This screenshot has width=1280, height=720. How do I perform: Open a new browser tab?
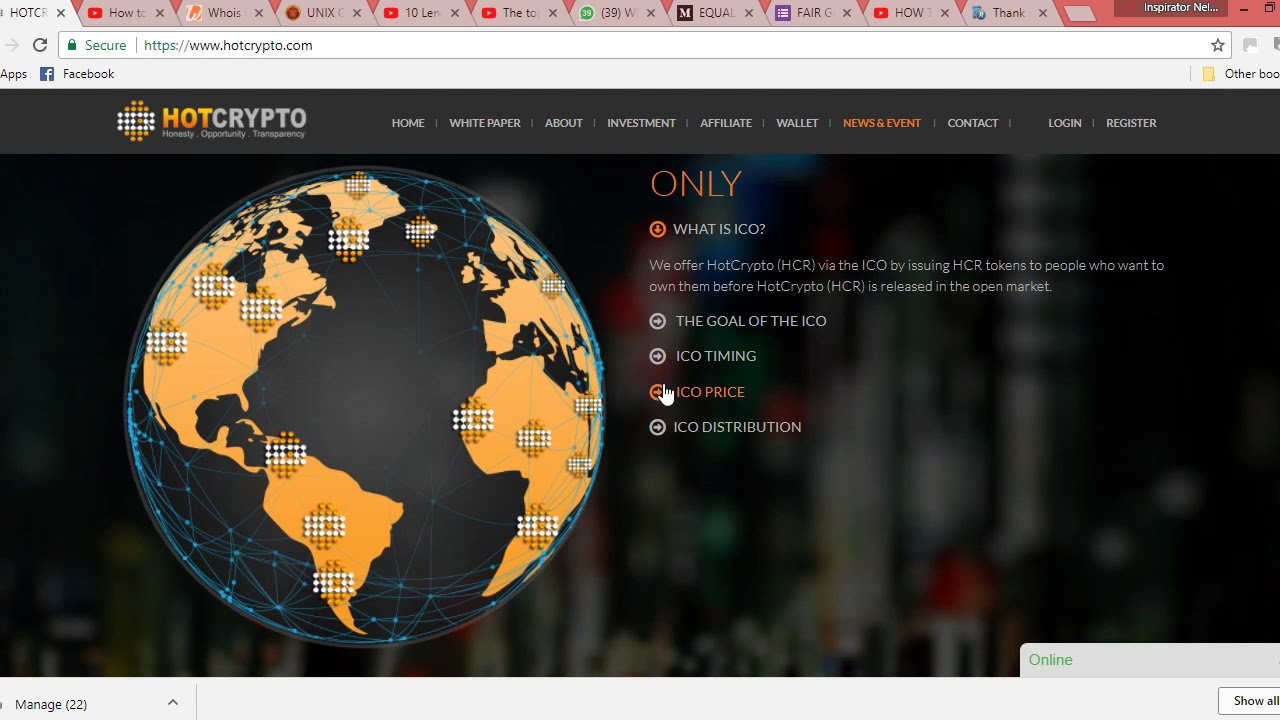click(1080, 14)
